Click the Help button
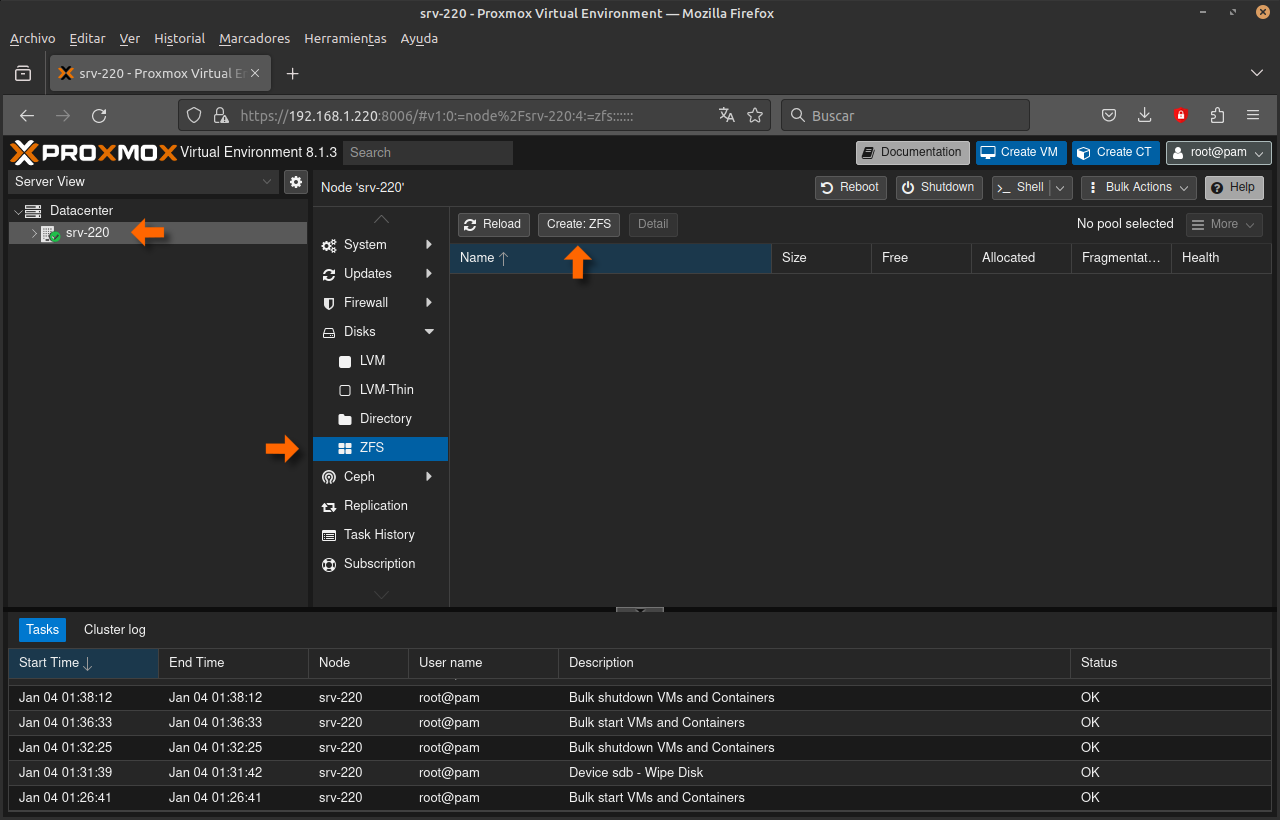1280x820 pixels. 1234,187
